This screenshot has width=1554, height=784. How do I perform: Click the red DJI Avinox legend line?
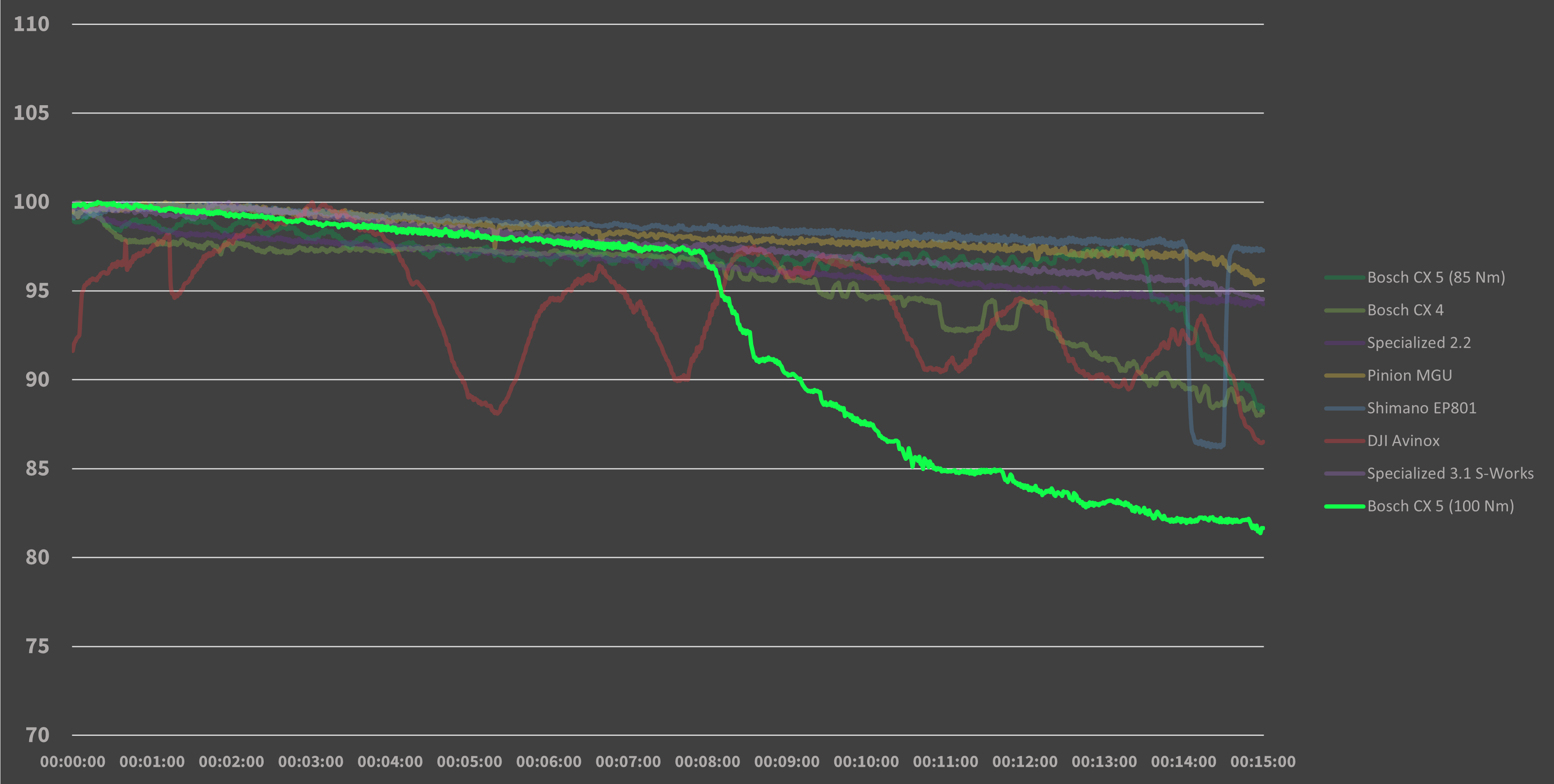click(x=1345, y=441)
